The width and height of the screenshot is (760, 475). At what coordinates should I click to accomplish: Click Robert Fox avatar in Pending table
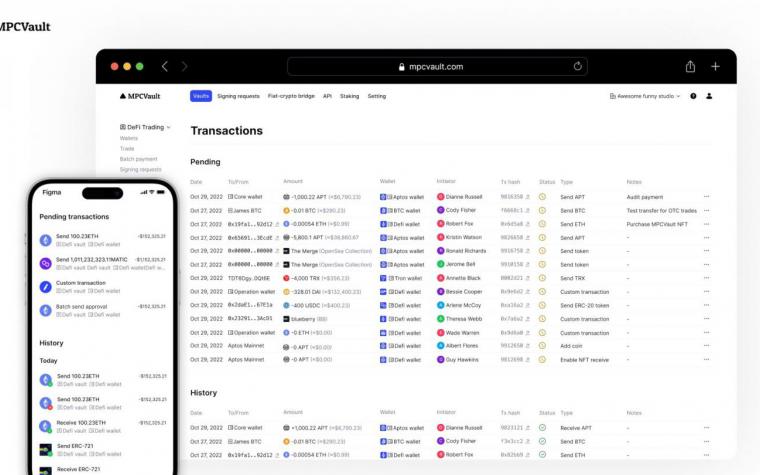[x=440, y=224]
